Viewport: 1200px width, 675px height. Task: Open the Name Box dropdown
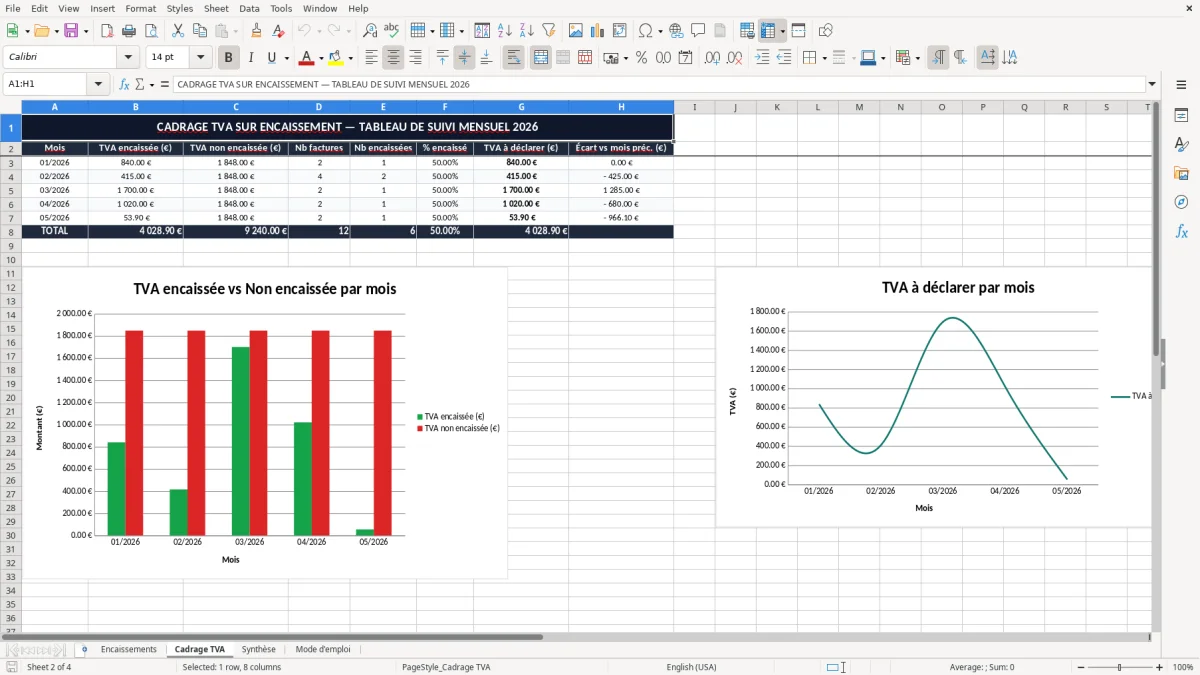click(x=99, y=85)
